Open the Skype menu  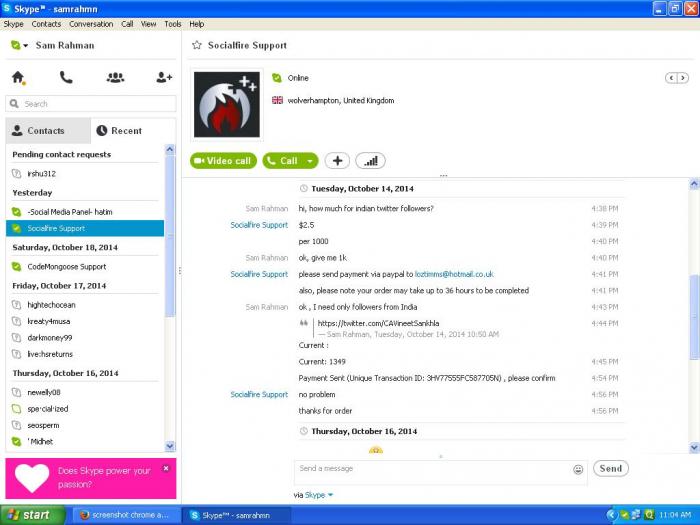(x=13, y=24)
